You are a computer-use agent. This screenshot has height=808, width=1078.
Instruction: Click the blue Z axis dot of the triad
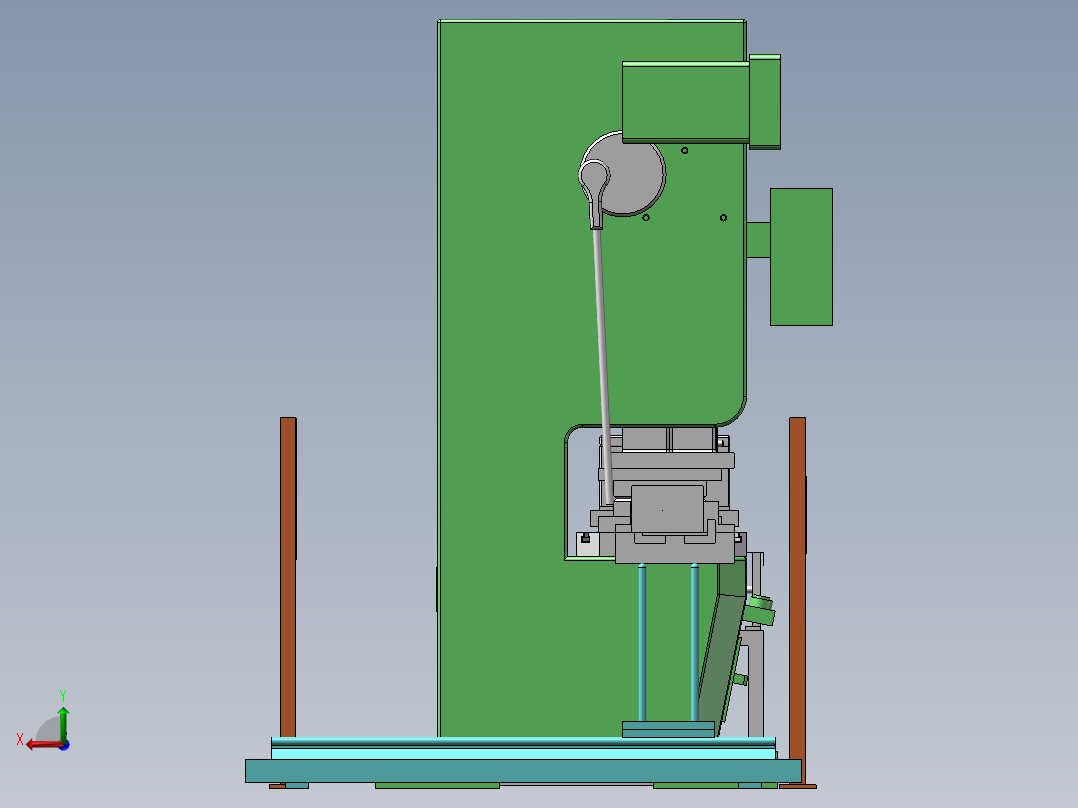[x=65, y=745]
